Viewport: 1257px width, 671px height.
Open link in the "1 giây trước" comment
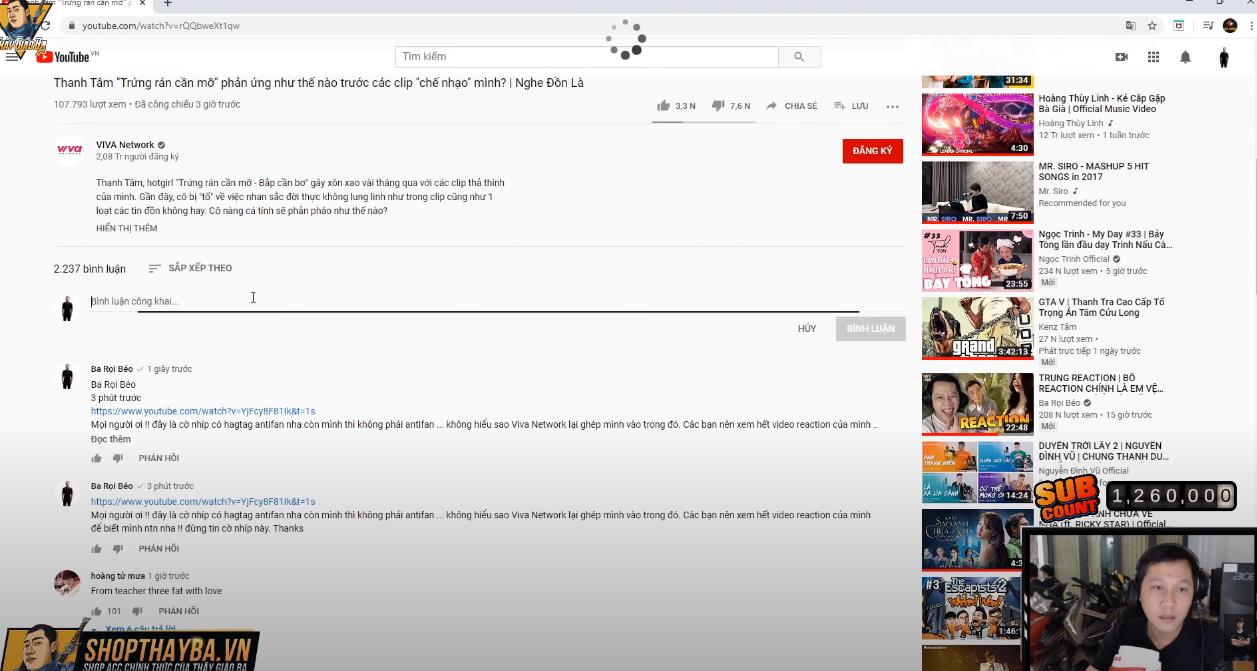coord(203,411)
